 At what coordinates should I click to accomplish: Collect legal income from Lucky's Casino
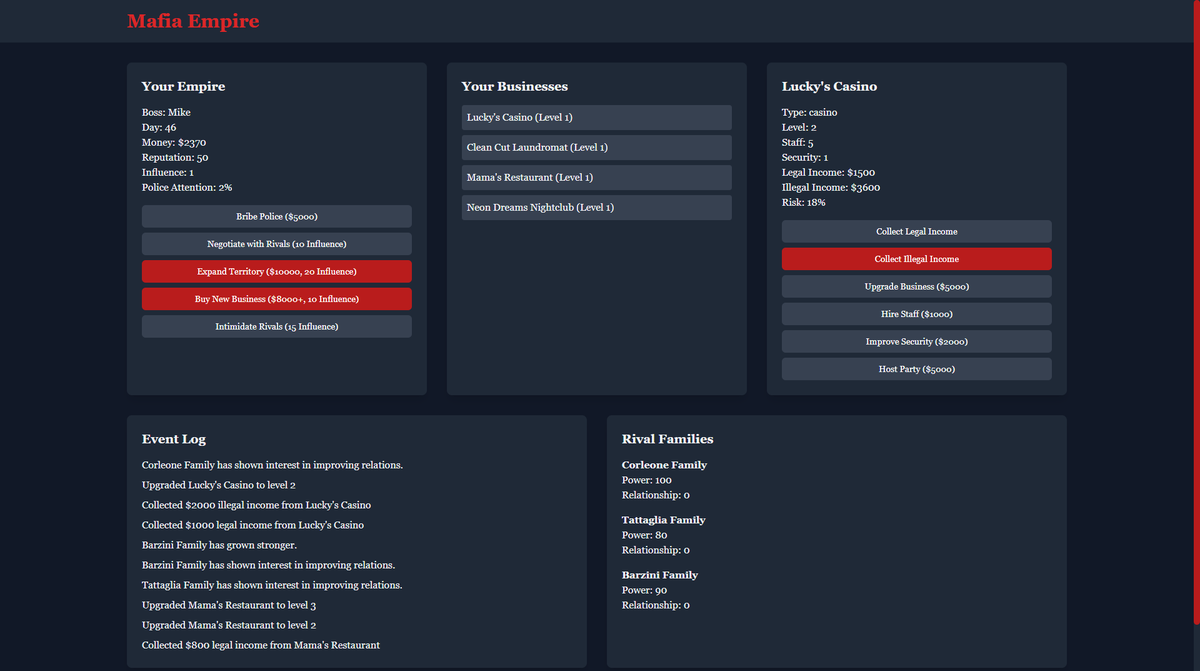coord(916,231)
